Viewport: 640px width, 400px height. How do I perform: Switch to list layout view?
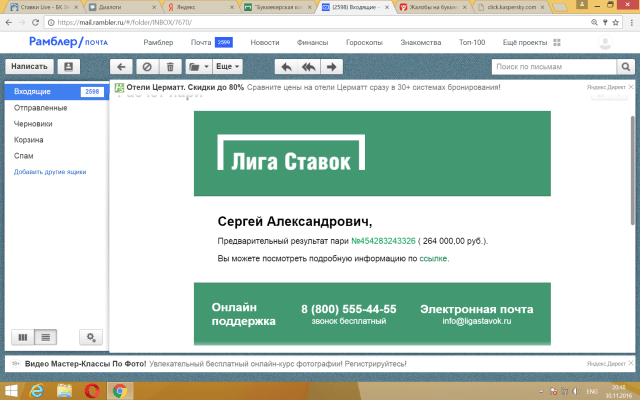[46, 337]
